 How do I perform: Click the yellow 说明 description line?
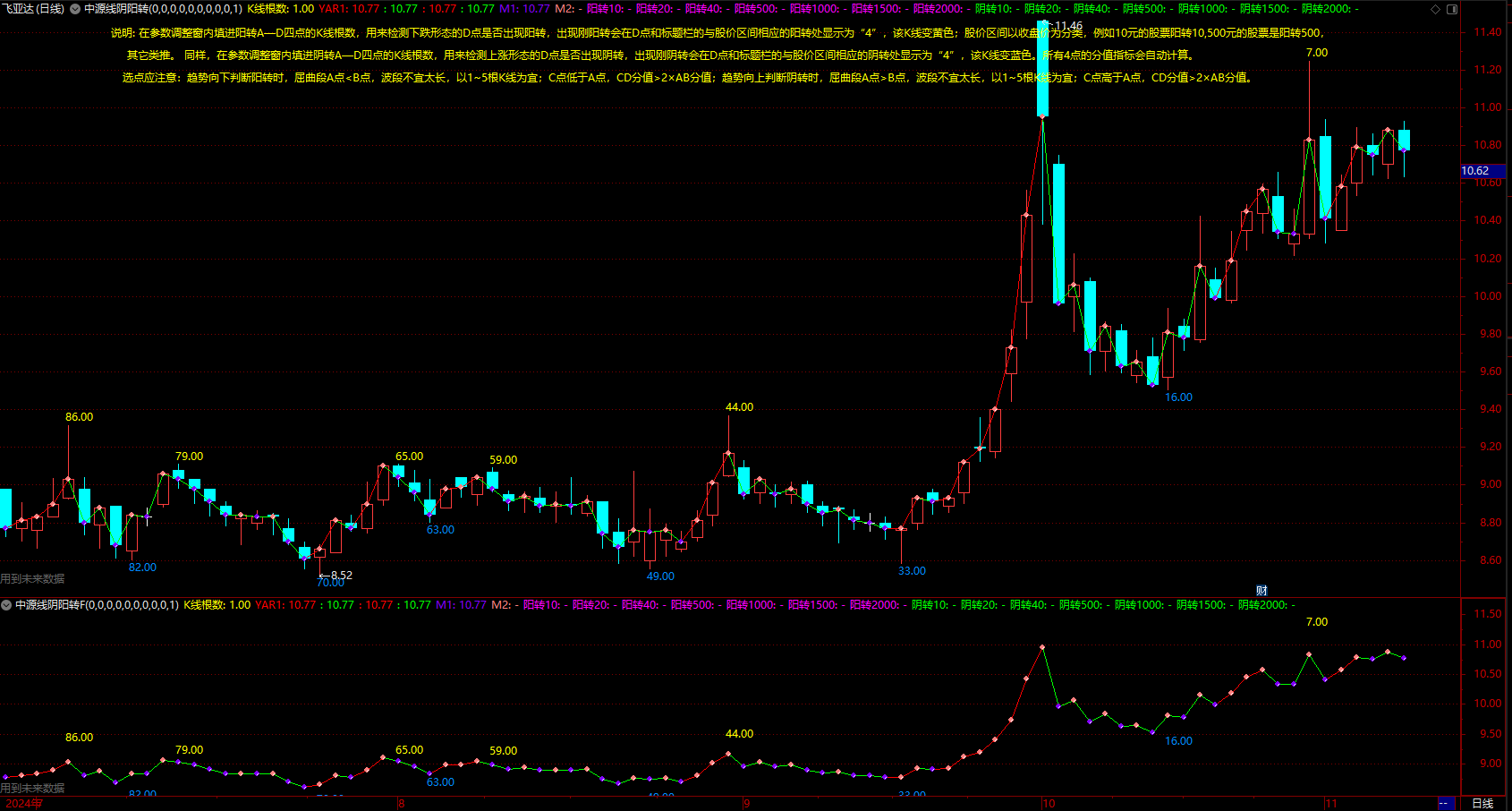point(717,33)
